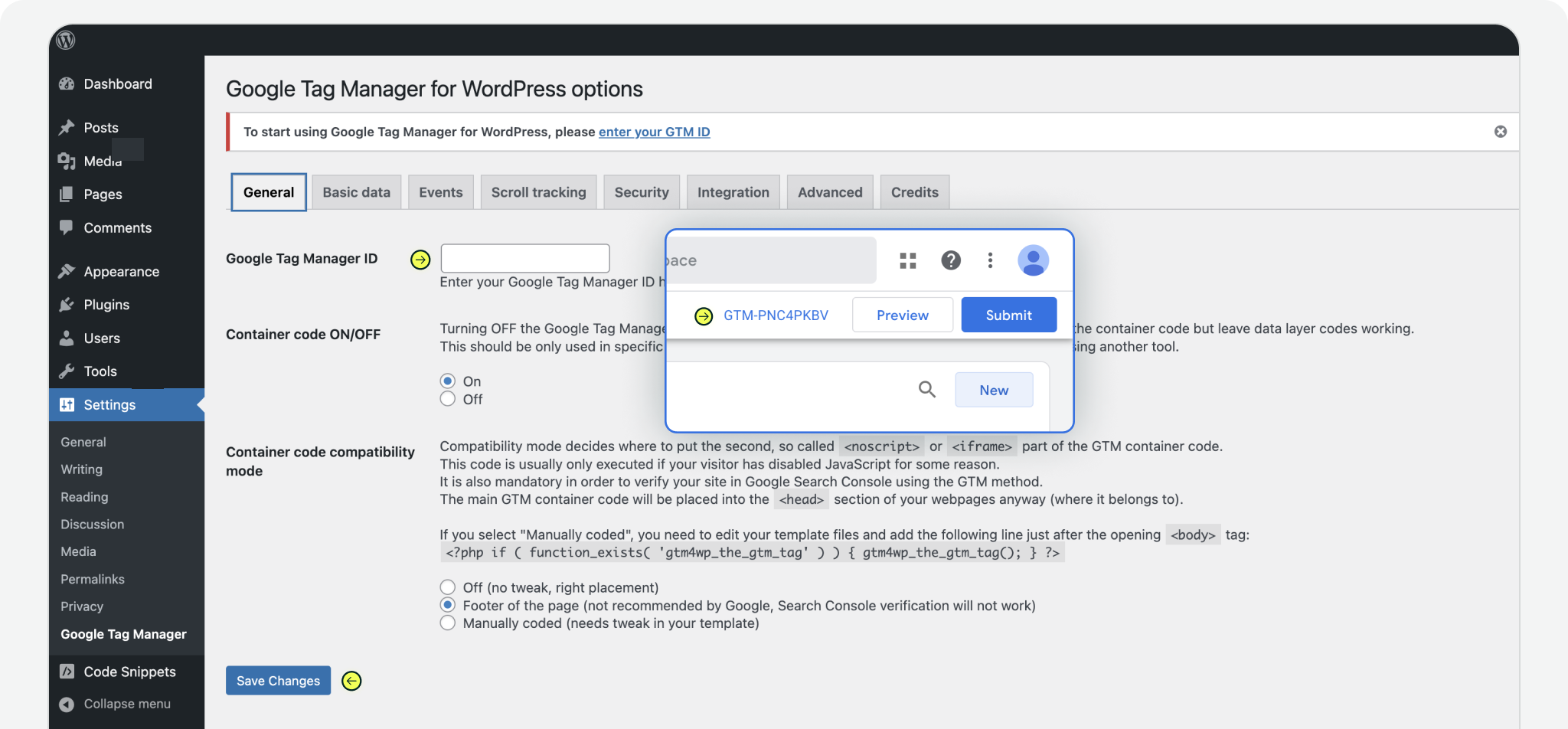Open Settings Media submenu item
Screen dimensions: 1568x729
(x=79, y=551)
